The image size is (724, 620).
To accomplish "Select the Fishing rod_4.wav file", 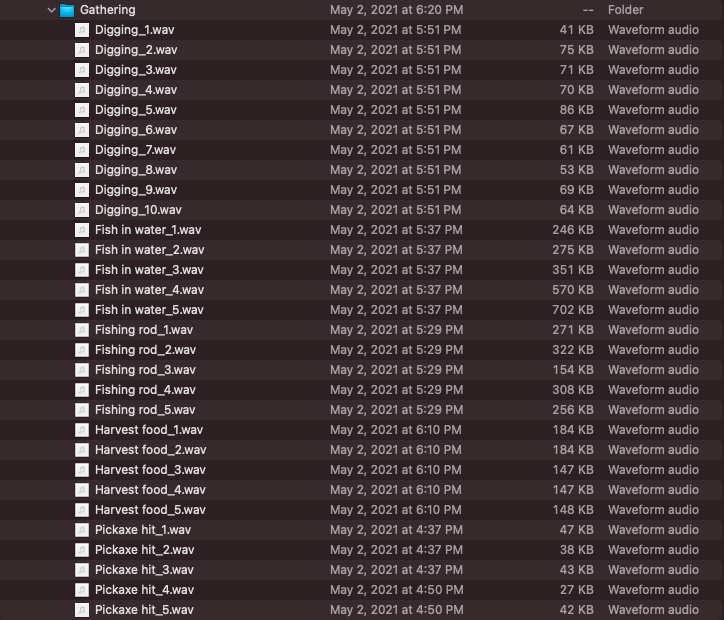I will pos(145,390).
